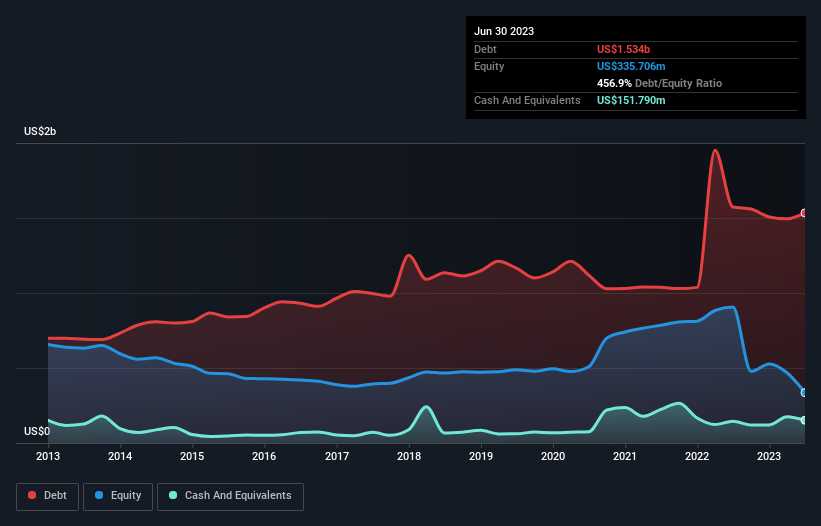Click the red Debt legend dot
821x526 pixels.
tap(32, 495)
